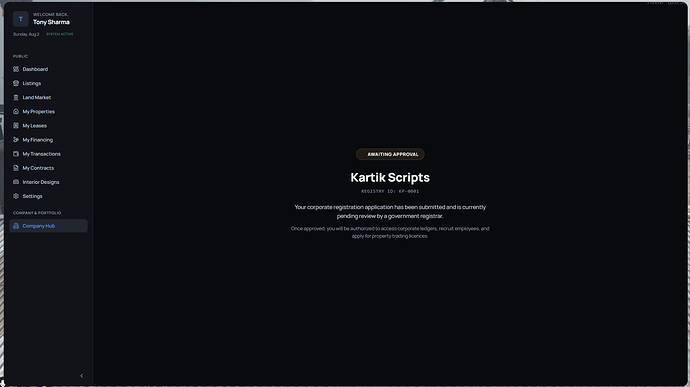Click the My Leases icon

click(16, 125)
